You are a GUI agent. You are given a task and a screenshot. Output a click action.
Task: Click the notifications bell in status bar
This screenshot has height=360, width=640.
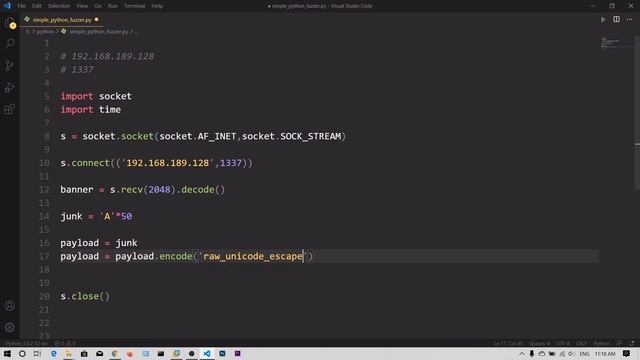pyautogui.click(x=632, y=343)
